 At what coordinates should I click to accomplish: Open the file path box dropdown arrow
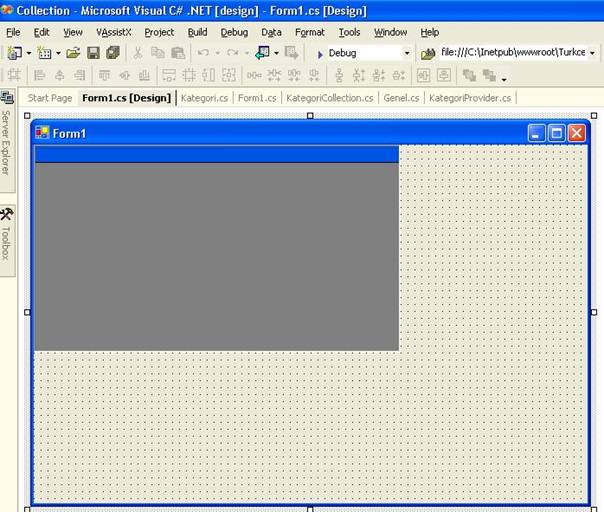(592, 53)
